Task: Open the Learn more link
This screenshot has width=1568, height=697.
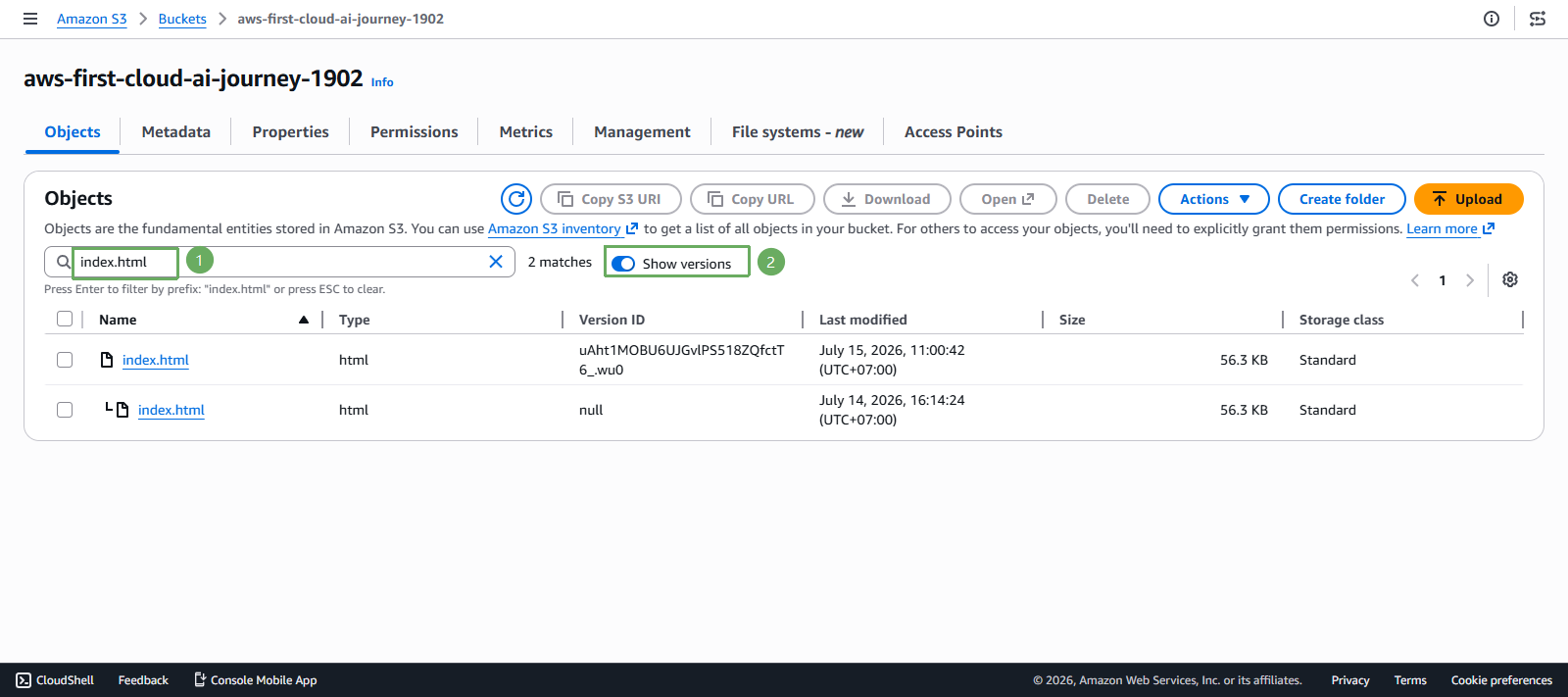Action: (1450, 228)
